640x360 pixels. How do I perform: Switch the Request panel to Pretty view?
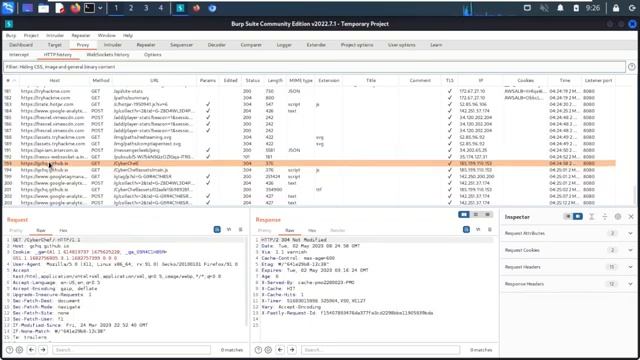[x=16, y=231]
